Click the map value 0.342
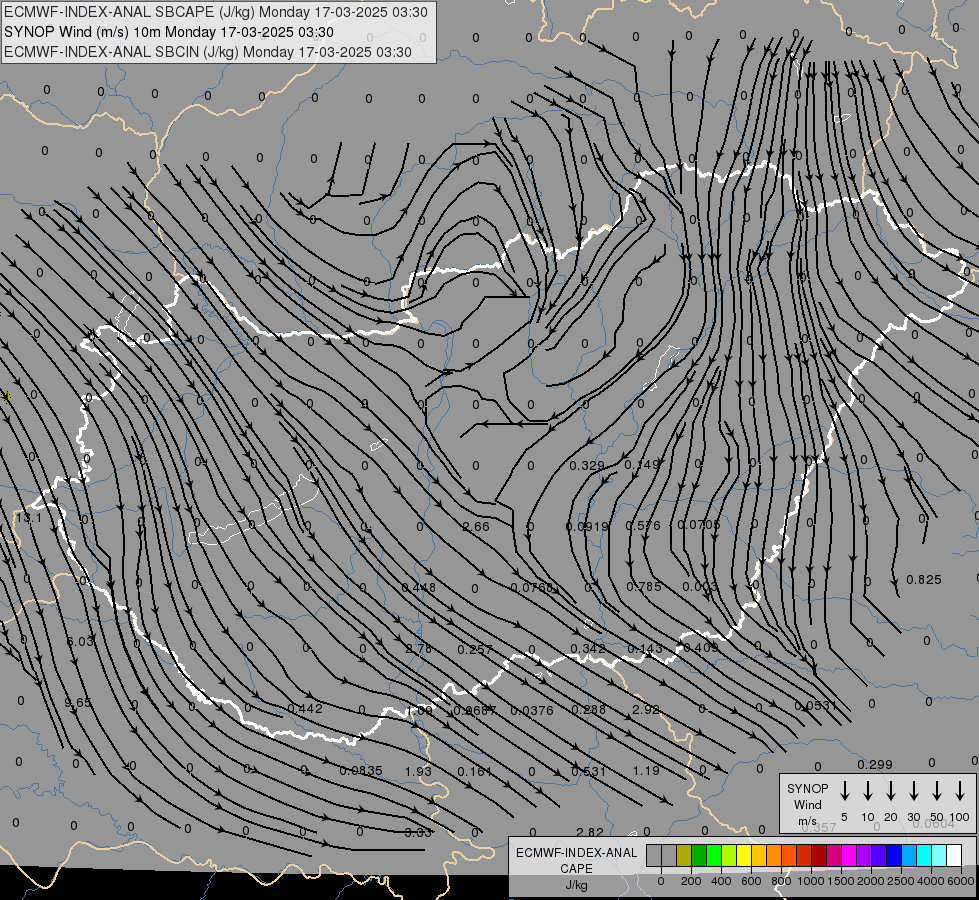Viewport: 979px width, 900px height. [x=588, y=649]
